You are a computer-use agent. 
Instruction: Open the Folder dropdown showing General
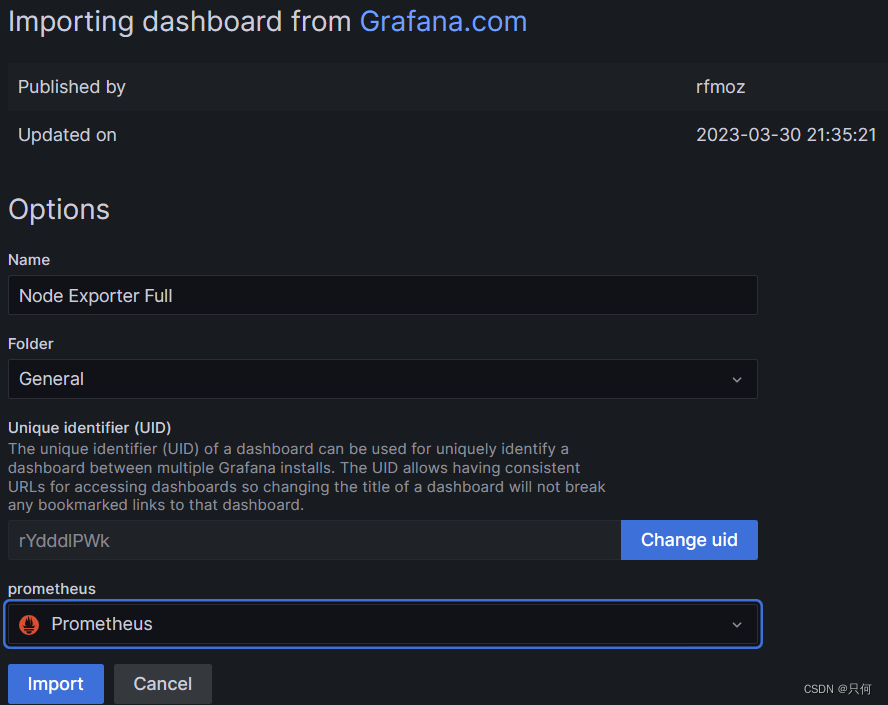[x=383, y=379]
